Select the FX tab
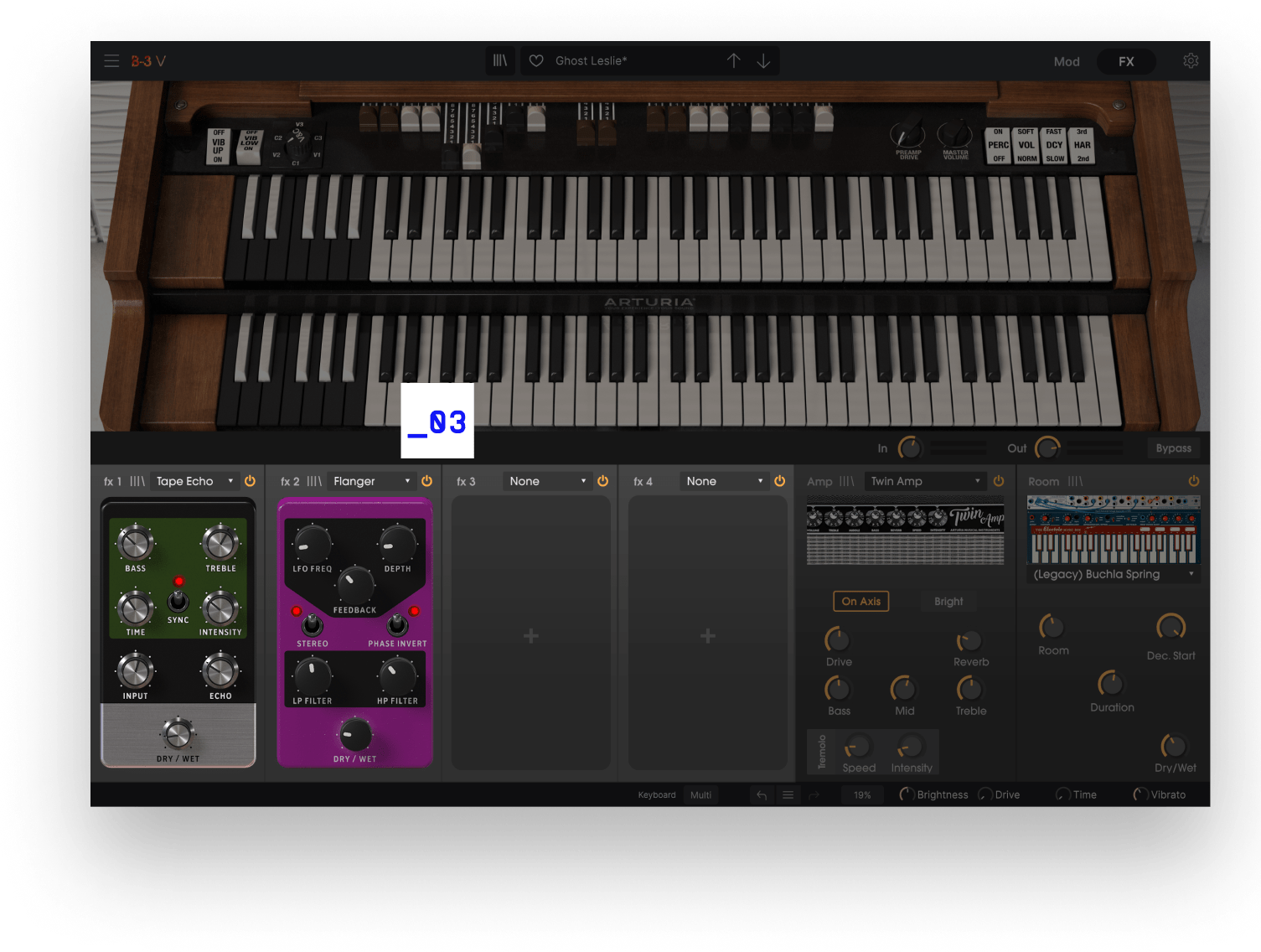 click(x=1126, y=62)
